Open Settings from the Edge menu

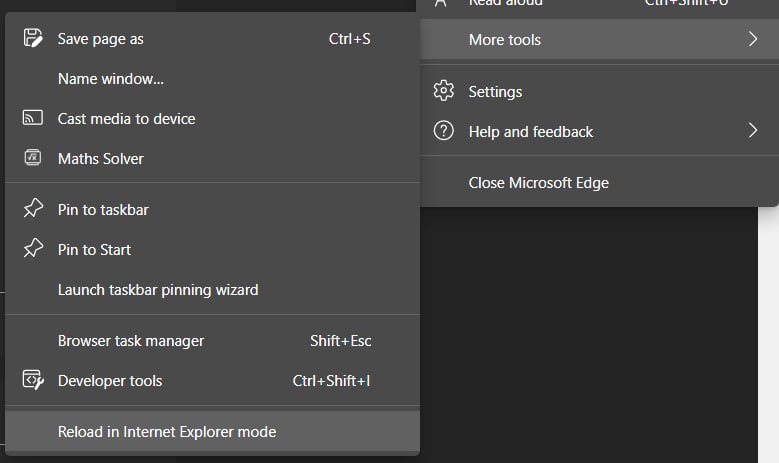coord(599,91)
